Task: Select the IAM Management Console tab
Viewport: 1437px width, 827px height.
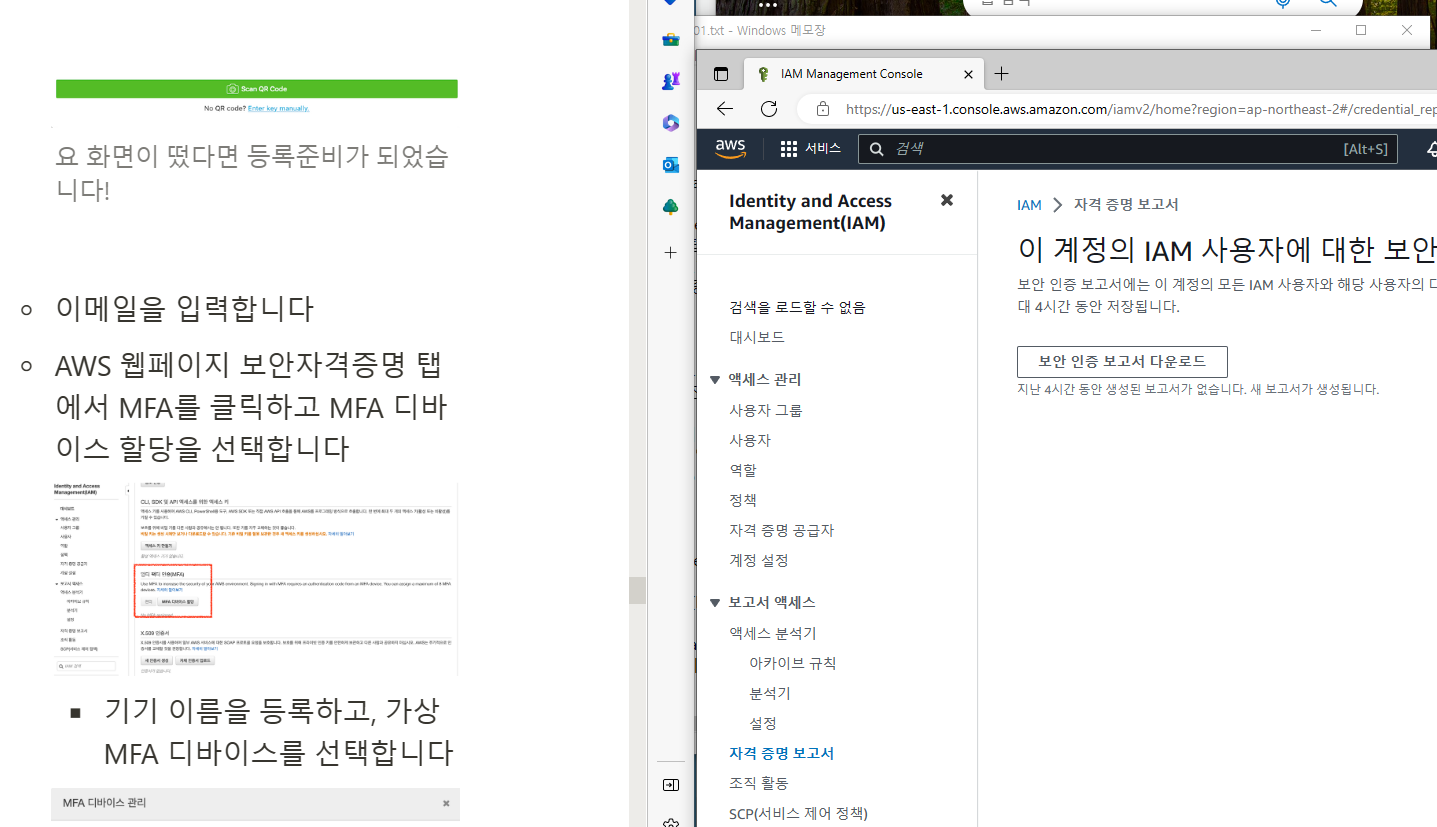Action: pyautogui.click(x=864, y=74)
